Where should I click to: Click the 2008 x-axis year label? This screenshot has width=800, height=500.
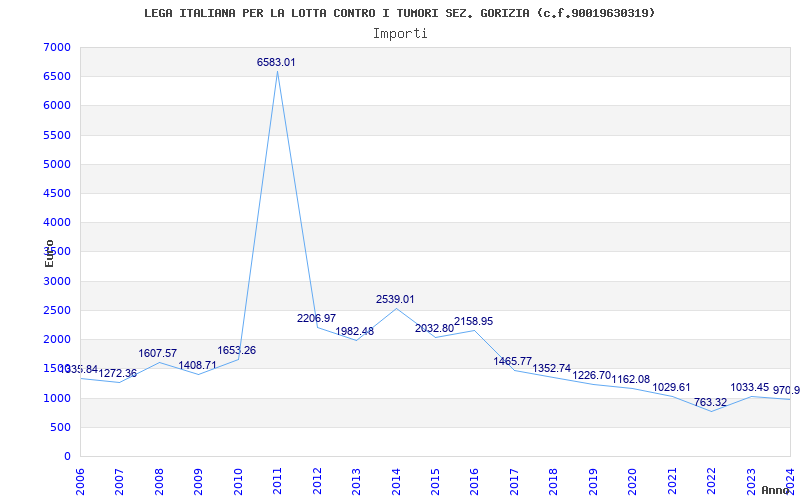tap(159, 481)
